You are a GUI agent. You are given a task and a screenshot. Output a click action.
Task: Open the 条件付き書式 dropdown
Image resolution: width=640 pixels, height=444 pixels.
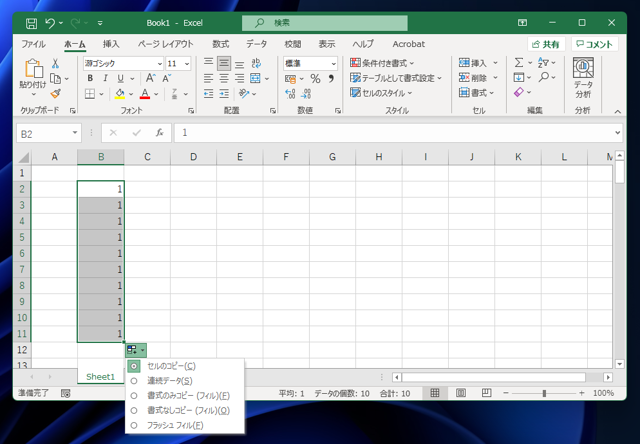pos(382,63)
